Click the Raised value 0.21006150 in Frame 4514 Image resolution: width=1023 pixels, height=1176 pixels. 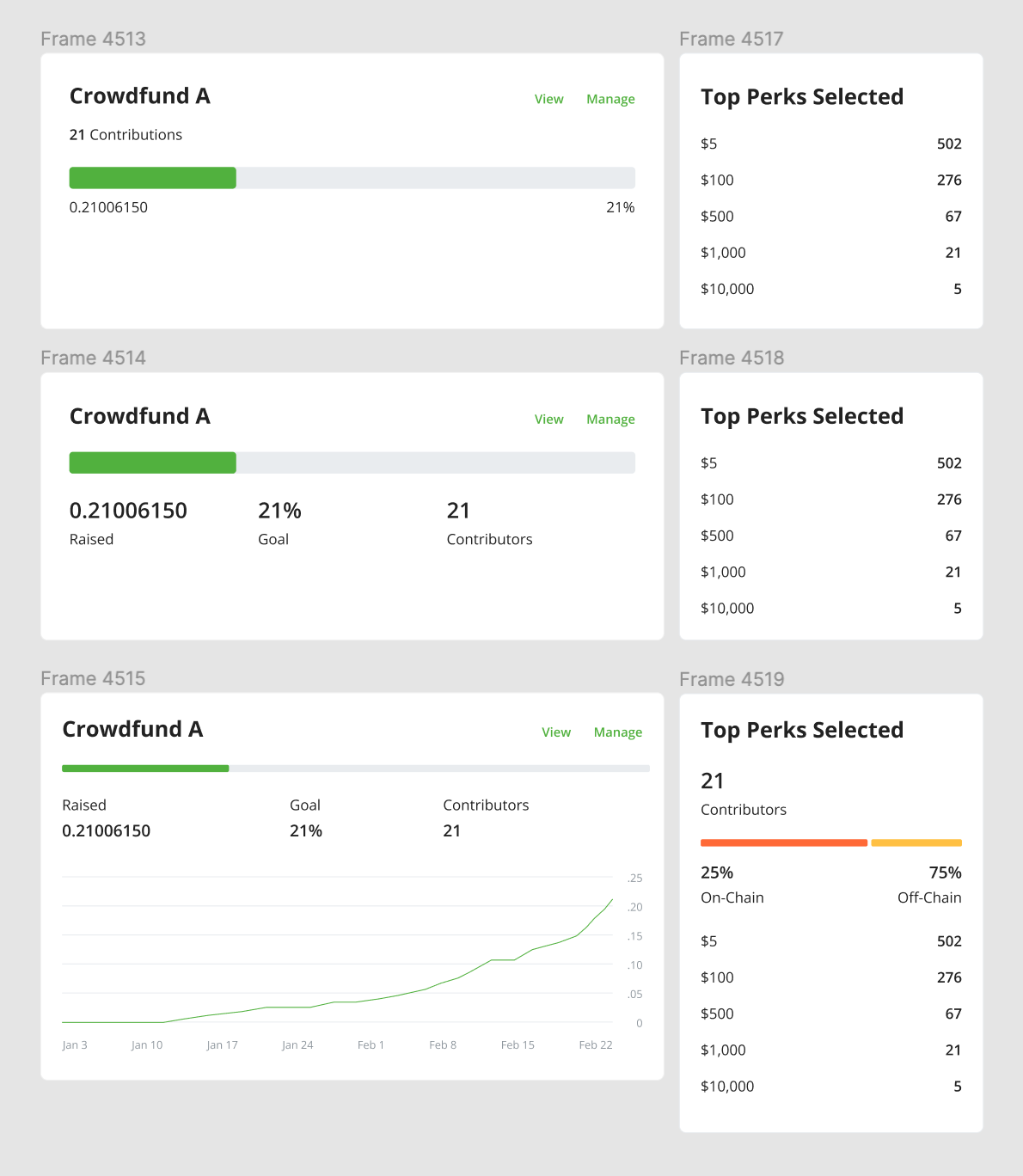click(128, 510)
